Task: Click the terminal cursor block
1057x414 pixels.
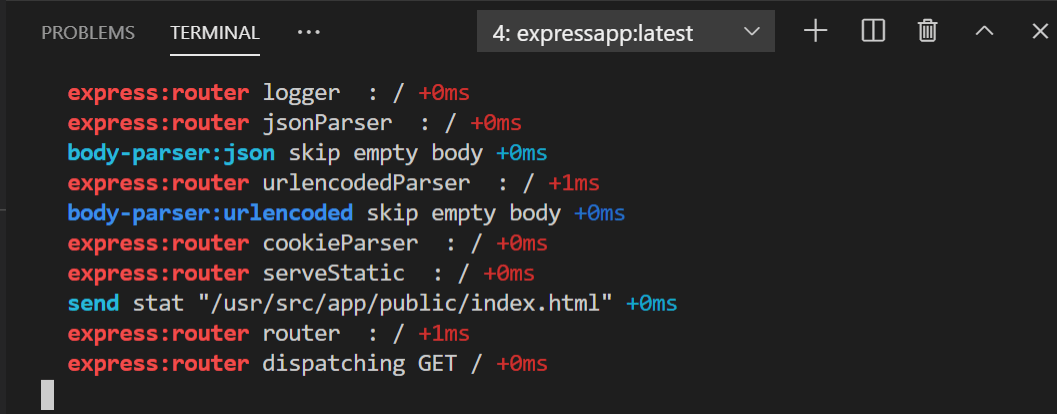Action: tap(47, 395)
